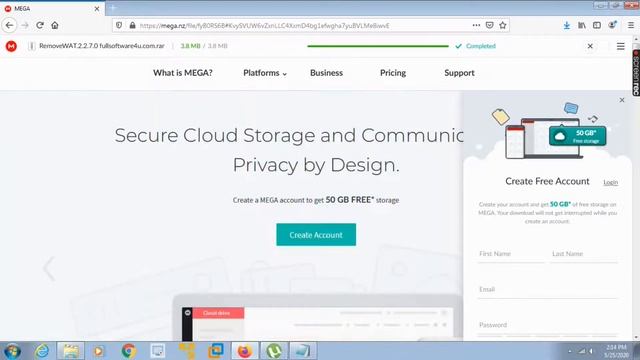Go back using the browser back arrow

pos(9,25)
